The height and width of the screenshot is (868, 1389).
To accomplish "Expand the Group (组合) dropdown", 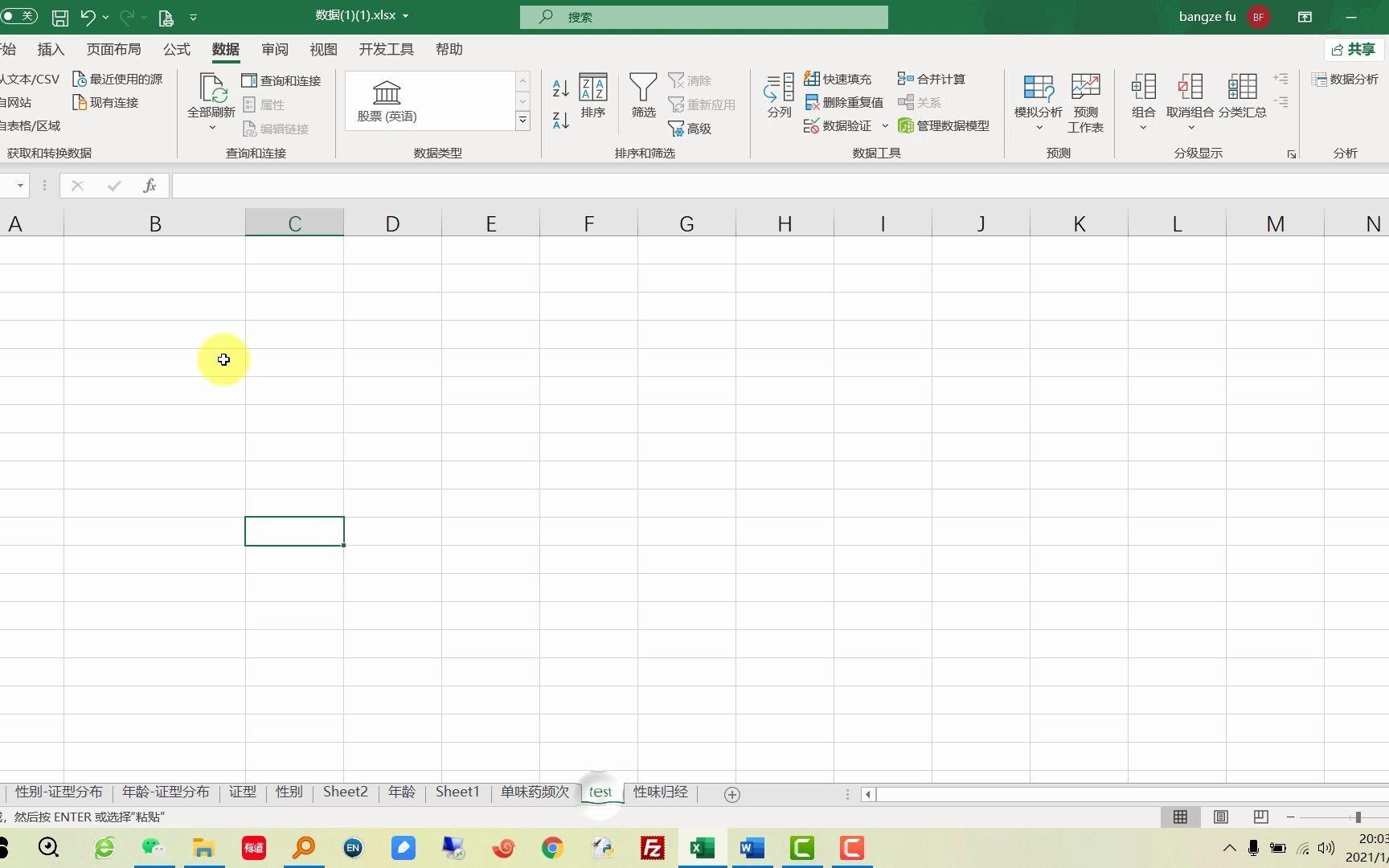I will 1143,128.
